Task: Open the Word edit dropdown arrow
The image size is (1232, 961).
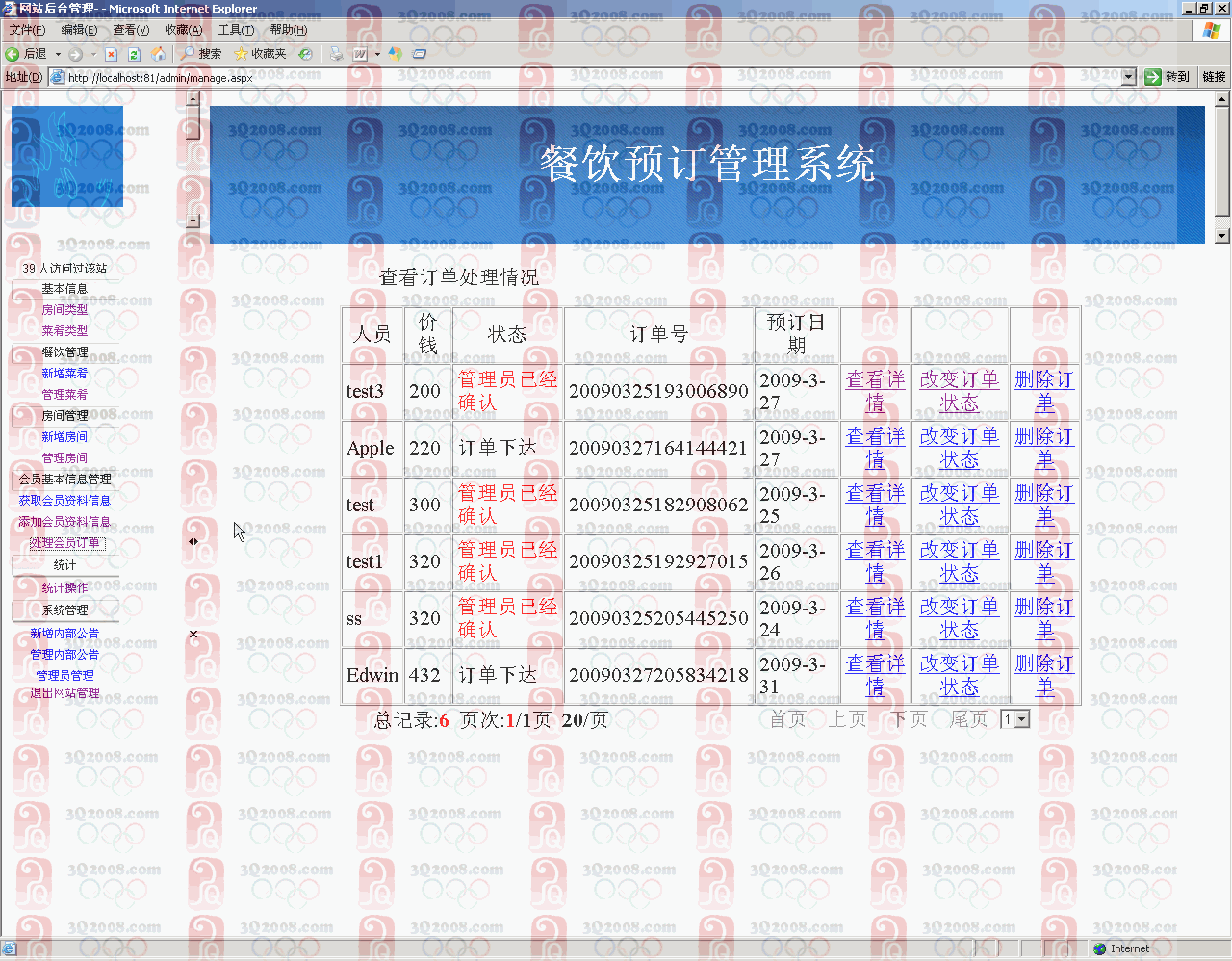Action: tap(377, 54)
